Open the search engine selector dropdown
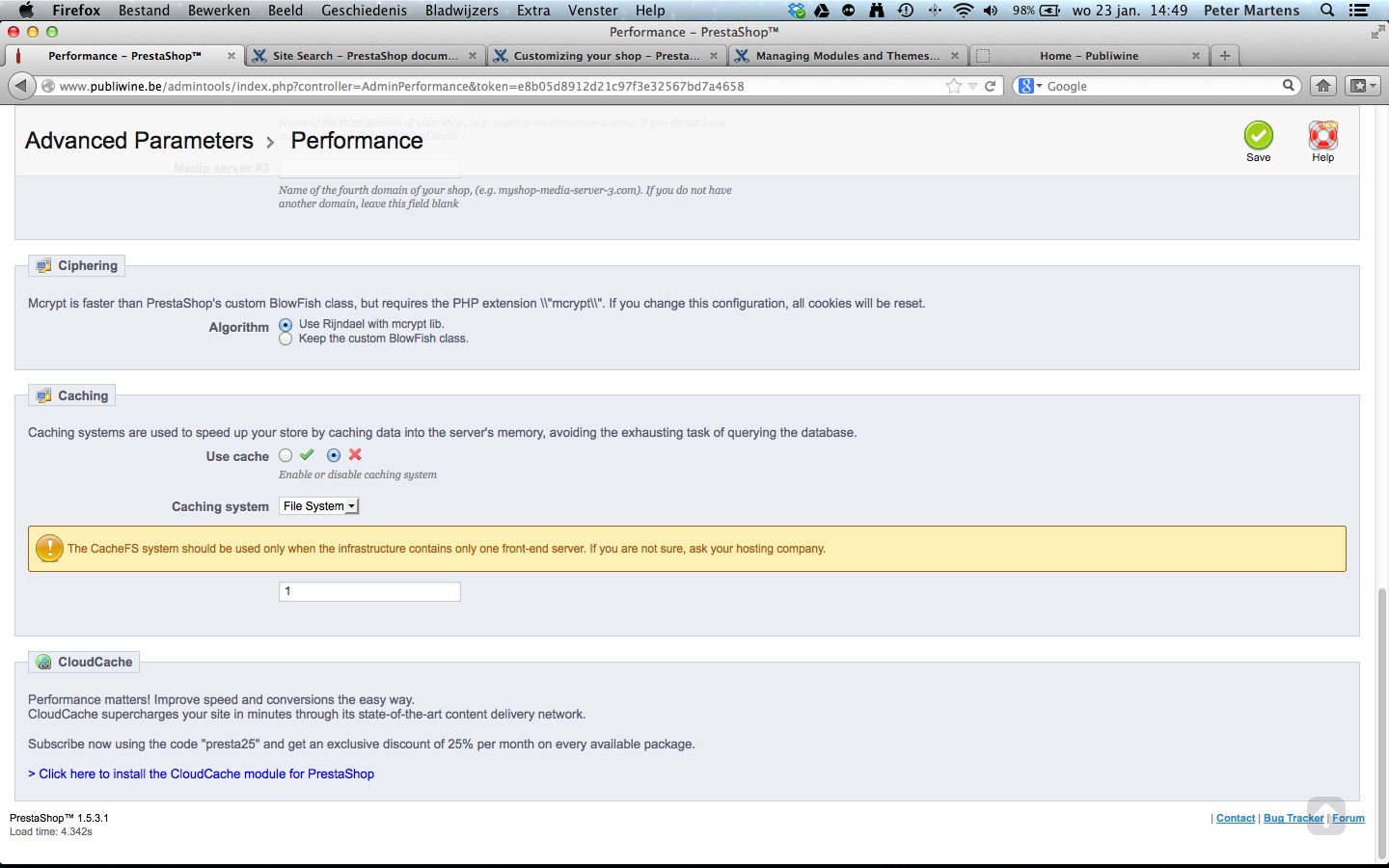 (x=1029, y=86)
